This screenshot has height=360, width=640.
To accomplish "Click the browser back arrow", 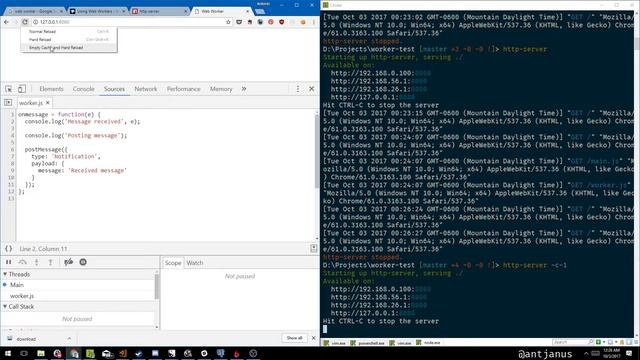I will pyautogui.click(x=6, y=22).
